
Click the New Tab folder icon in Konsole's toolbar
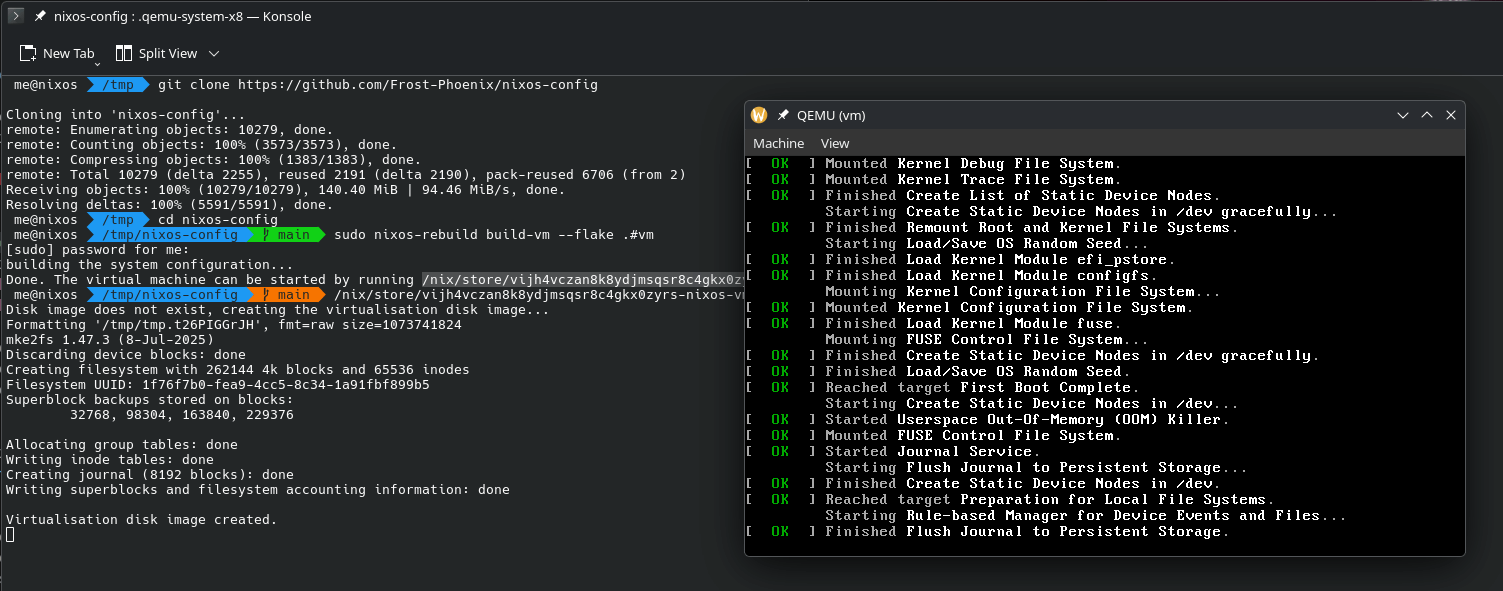29,52
